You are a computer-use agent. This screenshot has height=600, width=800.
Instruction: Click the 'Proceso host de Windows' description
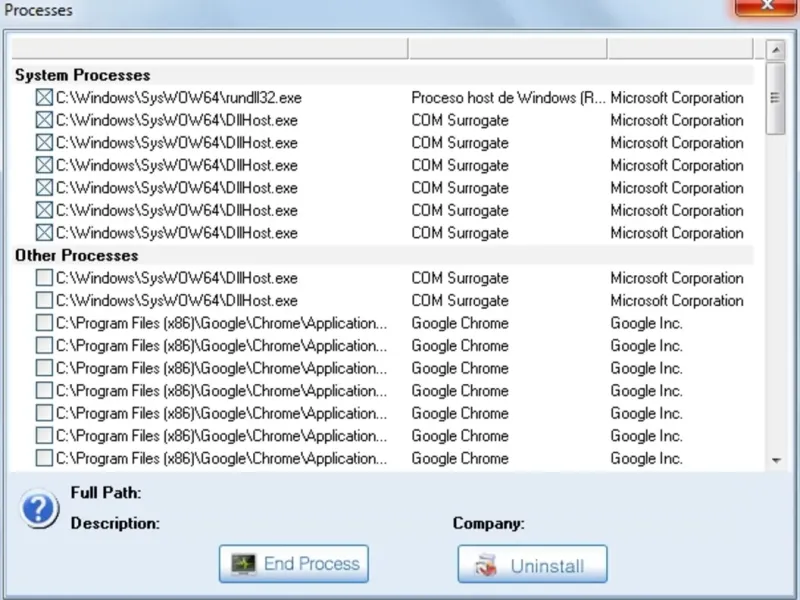click(x=508, y=97)
